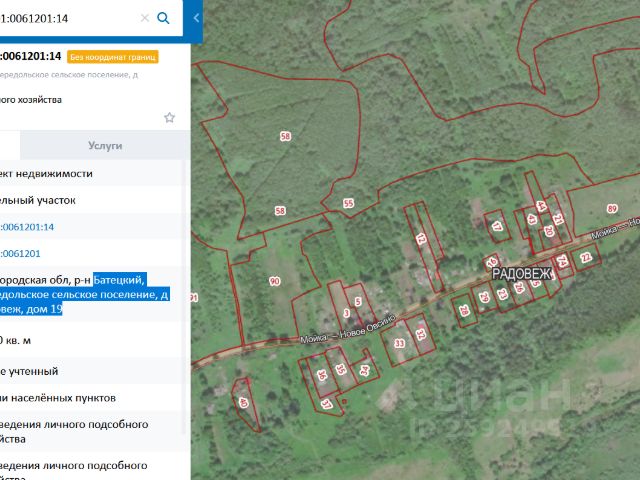Select parcel 89 on the map
The image size is (640, 480).
[612, 209]
